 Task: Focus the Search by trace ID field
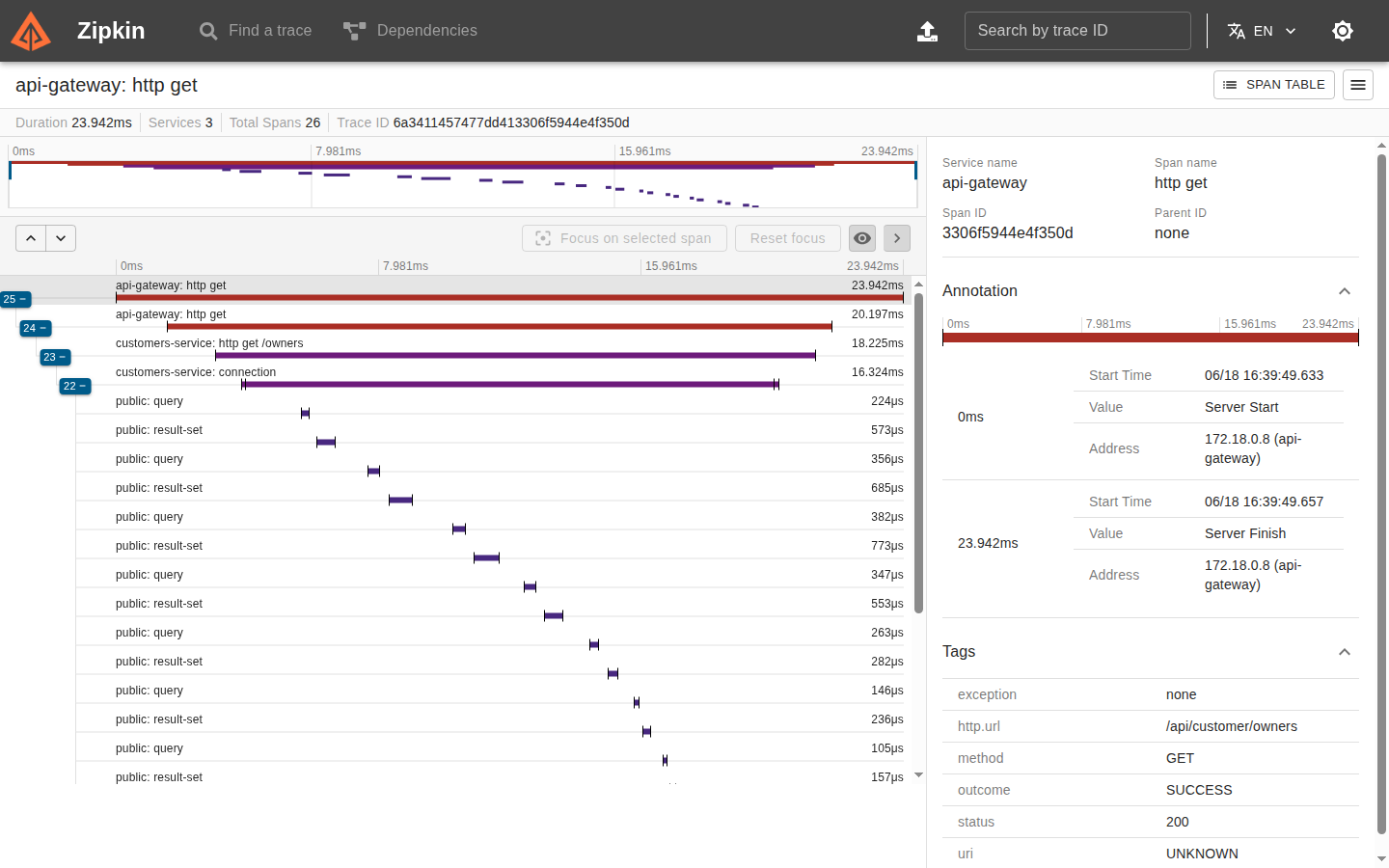1077,31
